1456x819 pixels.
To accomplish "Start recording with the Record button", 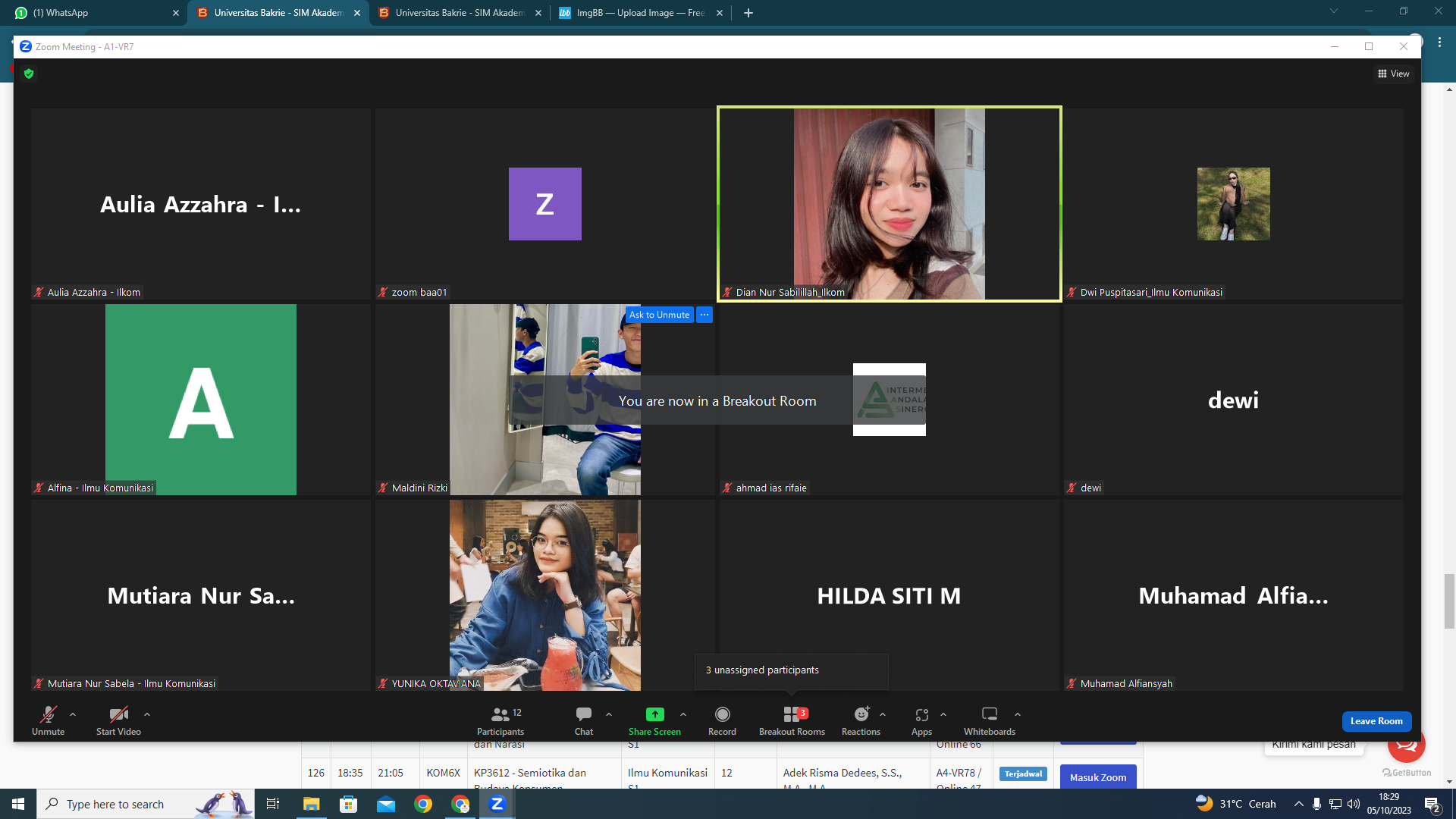I will (x=722, y=720).
